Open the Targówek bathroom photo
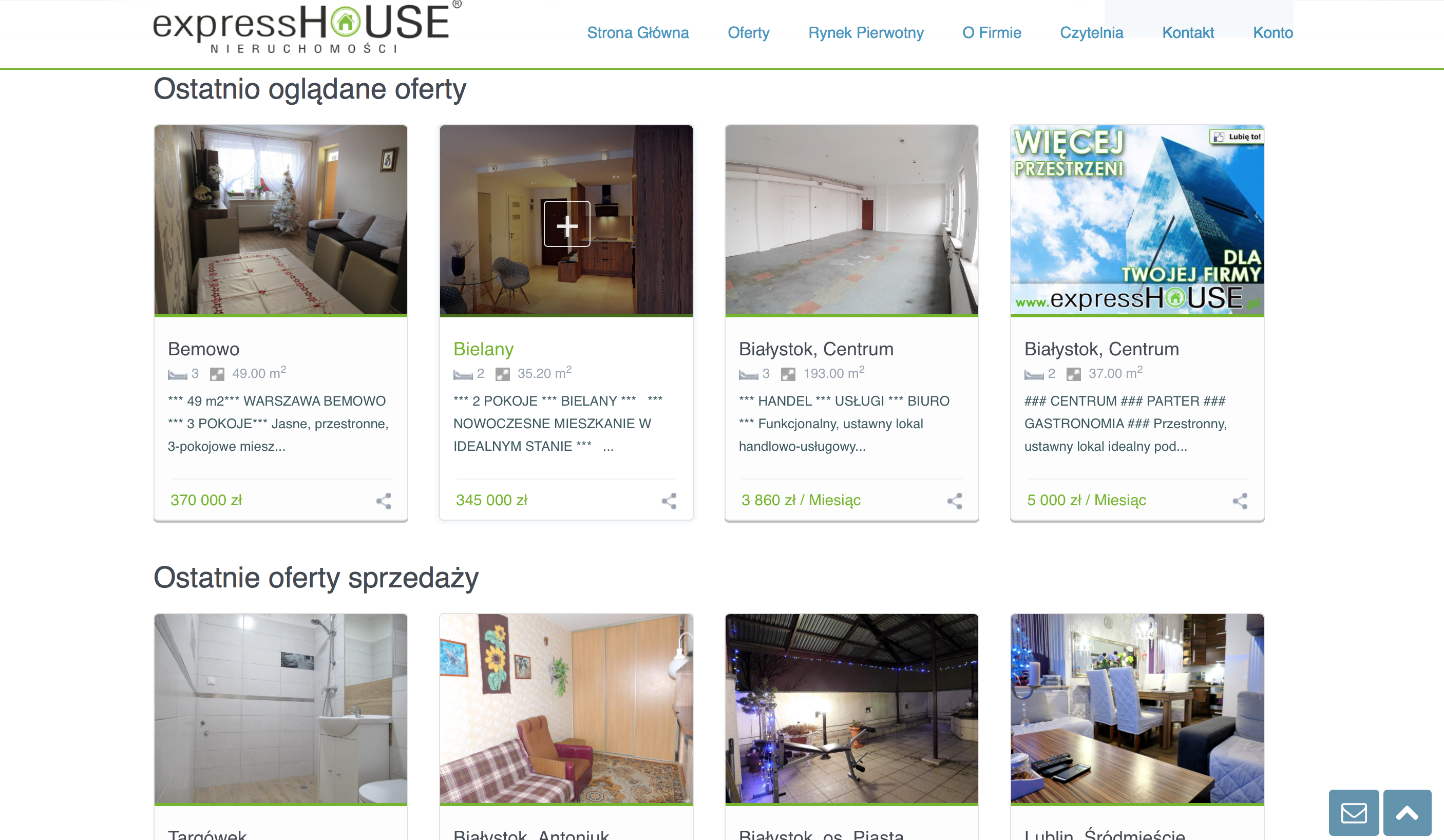1444x840 pixels. click(281, 709)
